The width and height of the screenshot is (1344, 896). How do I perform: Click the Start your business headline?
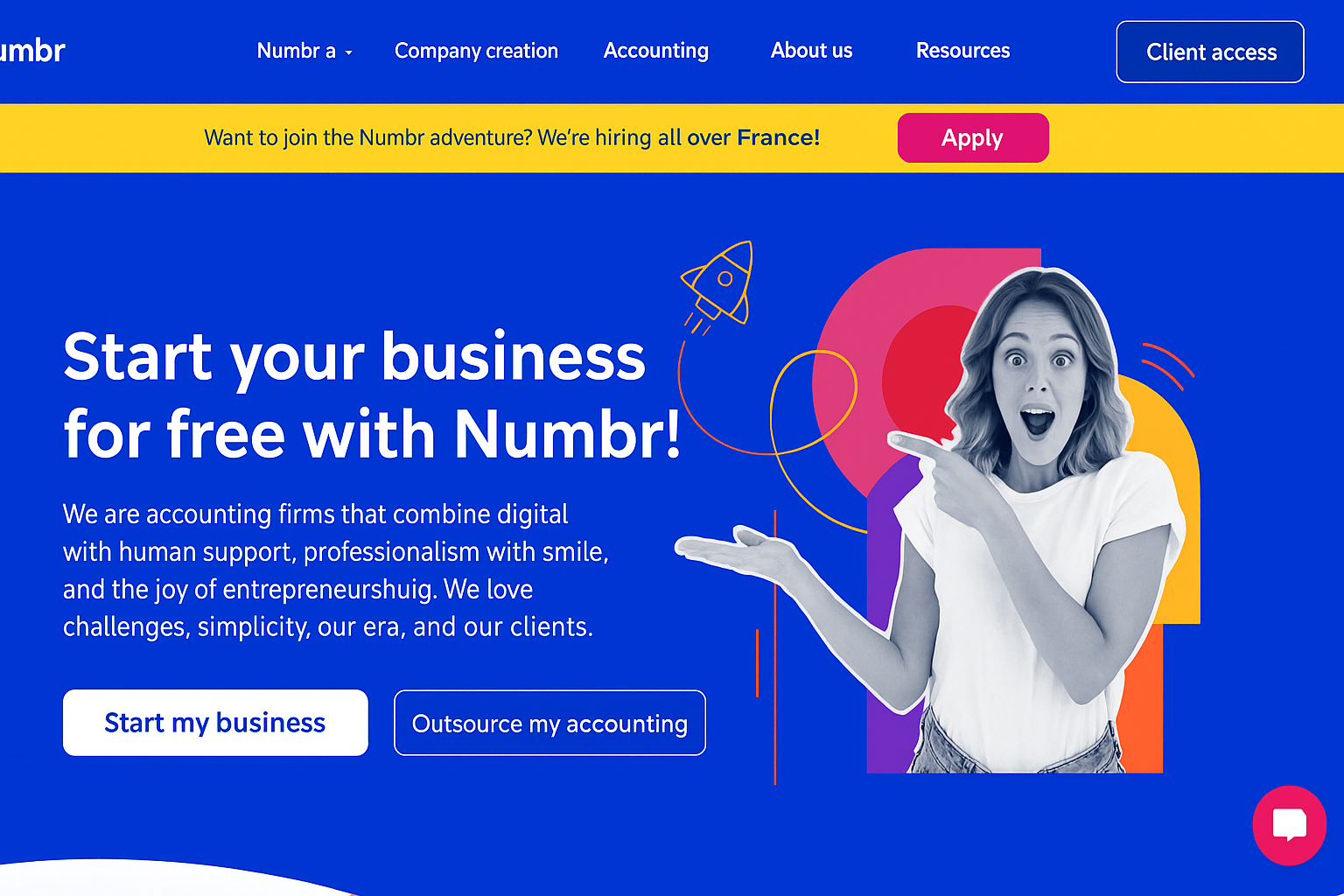[x=372, y=395]
